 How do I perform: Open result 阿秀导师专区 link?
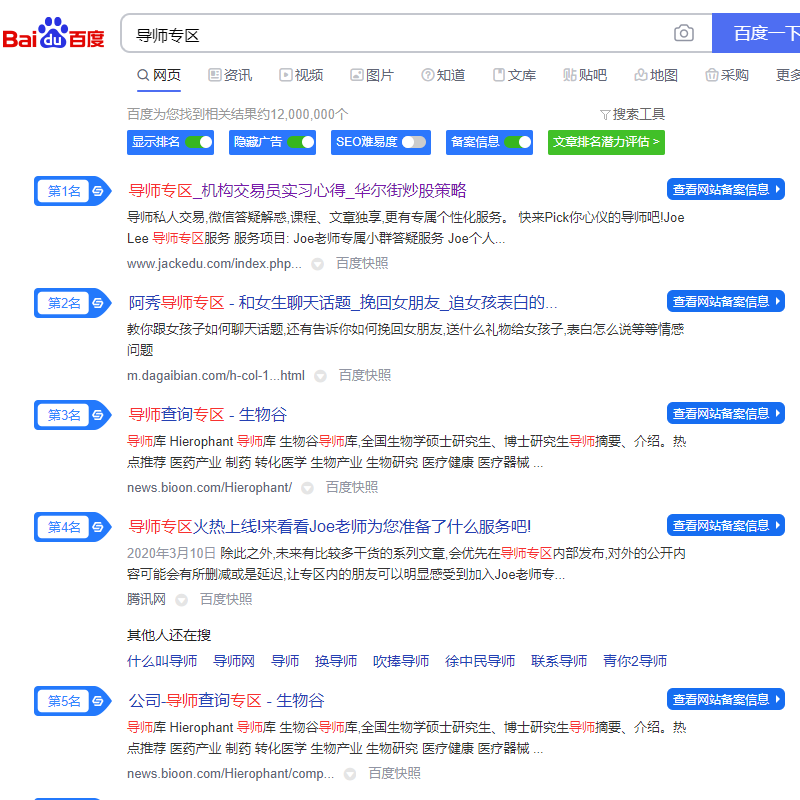pyautogui.click(x=342, y=303)
